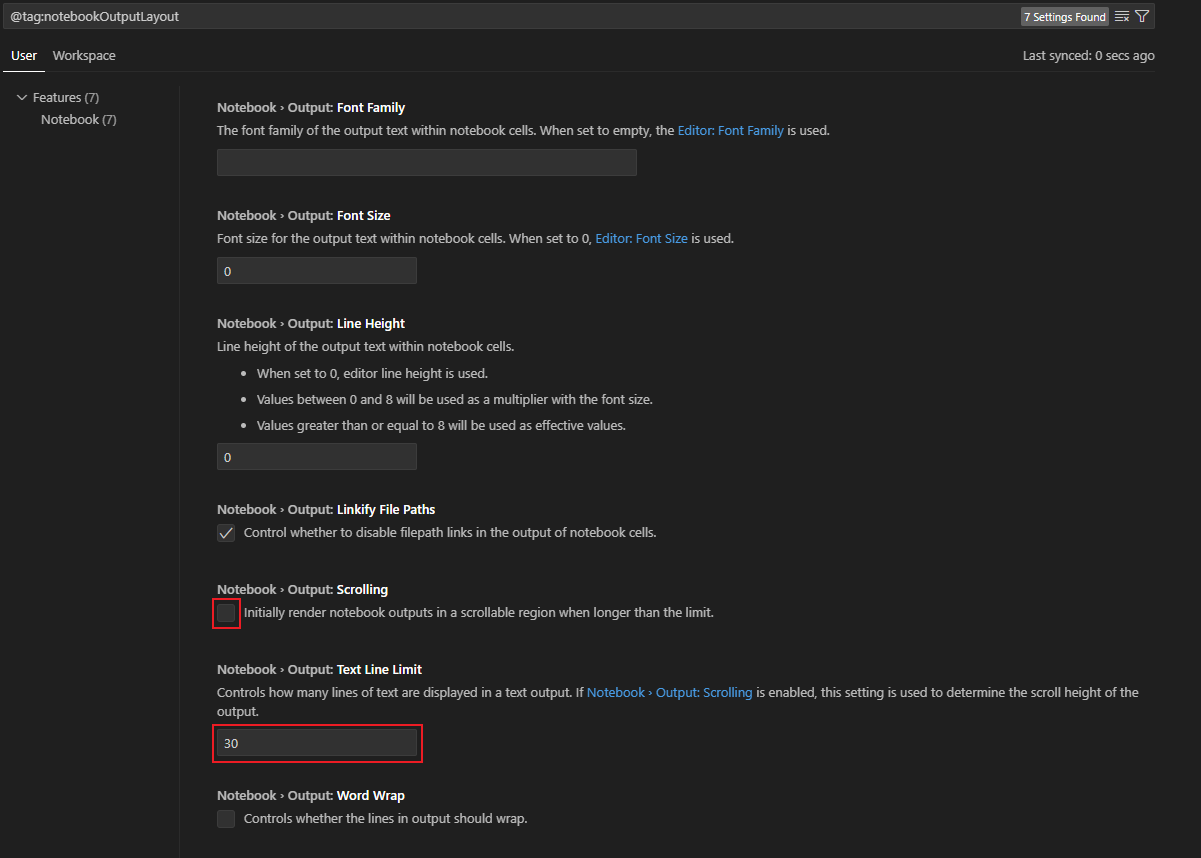Clear the settings search input
Viewport: 1201px width, 858px height.
click(1121, 16)
